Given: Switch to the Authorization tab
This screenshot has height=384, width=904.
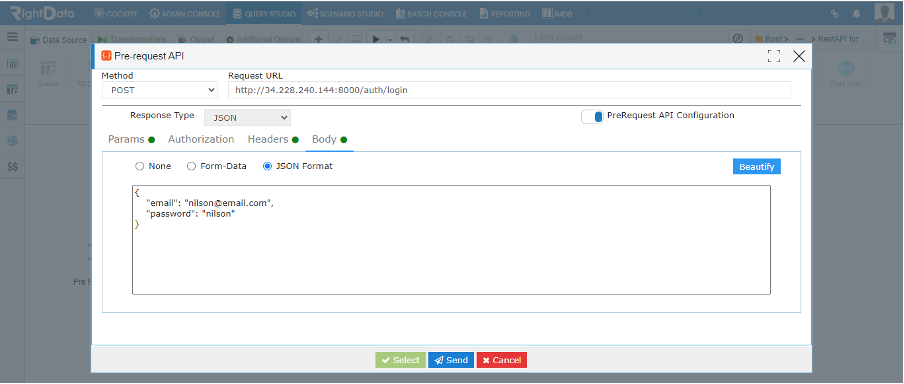Looking at the screenshot, I should coord(201,140).
